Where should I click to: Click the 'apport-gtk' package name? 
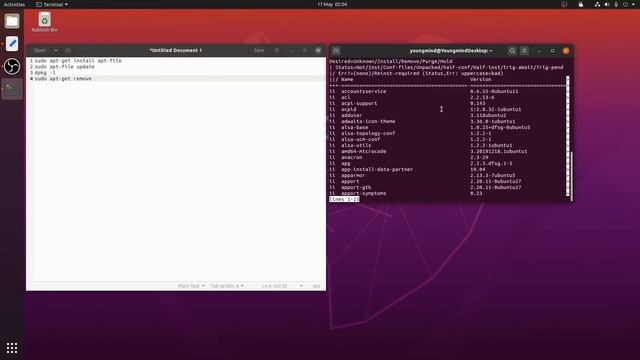pos(356,187)
